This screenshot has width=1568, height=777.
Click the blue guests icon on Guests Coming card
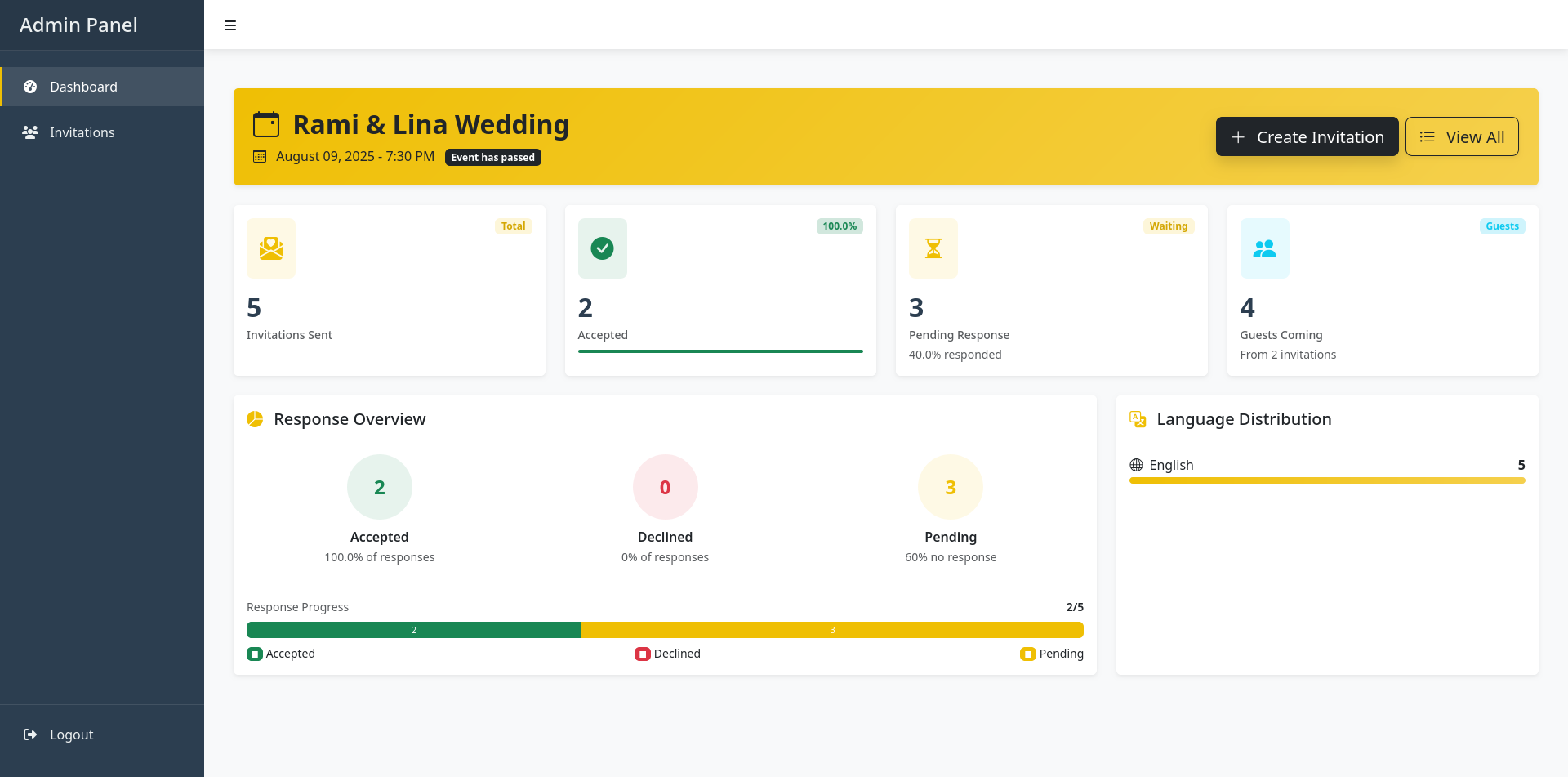point(1264,248)
